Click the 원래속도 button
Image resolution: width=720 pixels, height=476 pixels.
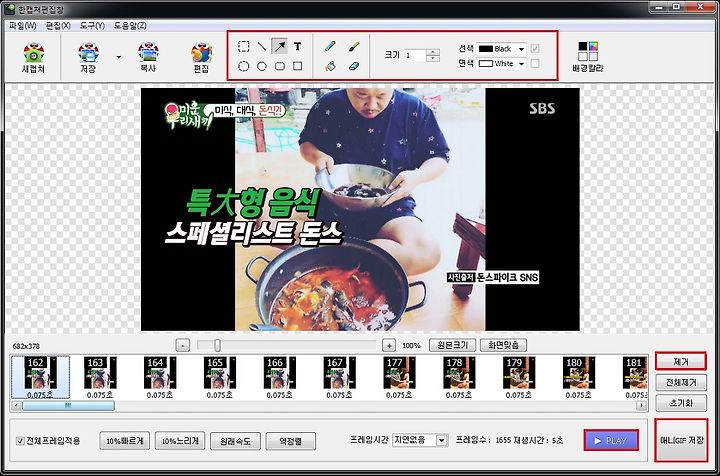[235, 441]
